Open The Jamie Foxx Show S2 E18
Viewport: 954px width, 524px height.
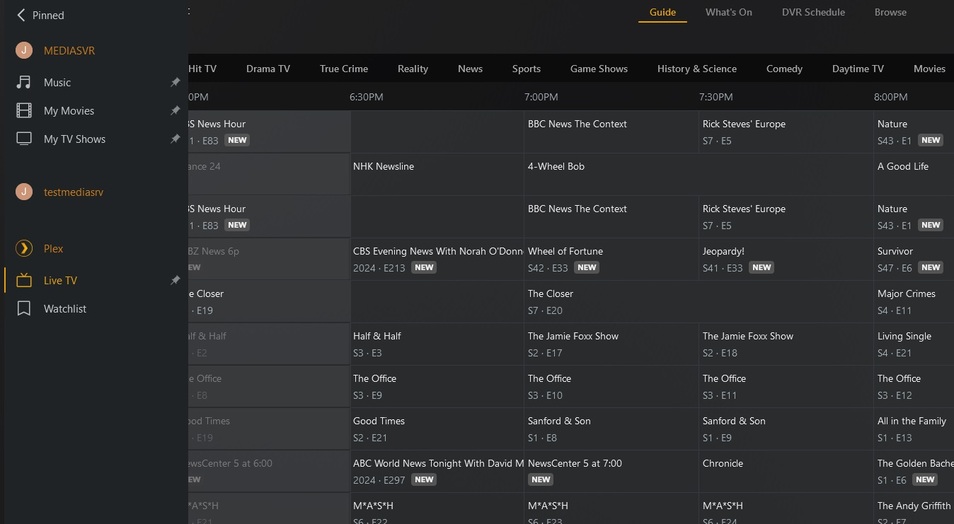(786, 344)
